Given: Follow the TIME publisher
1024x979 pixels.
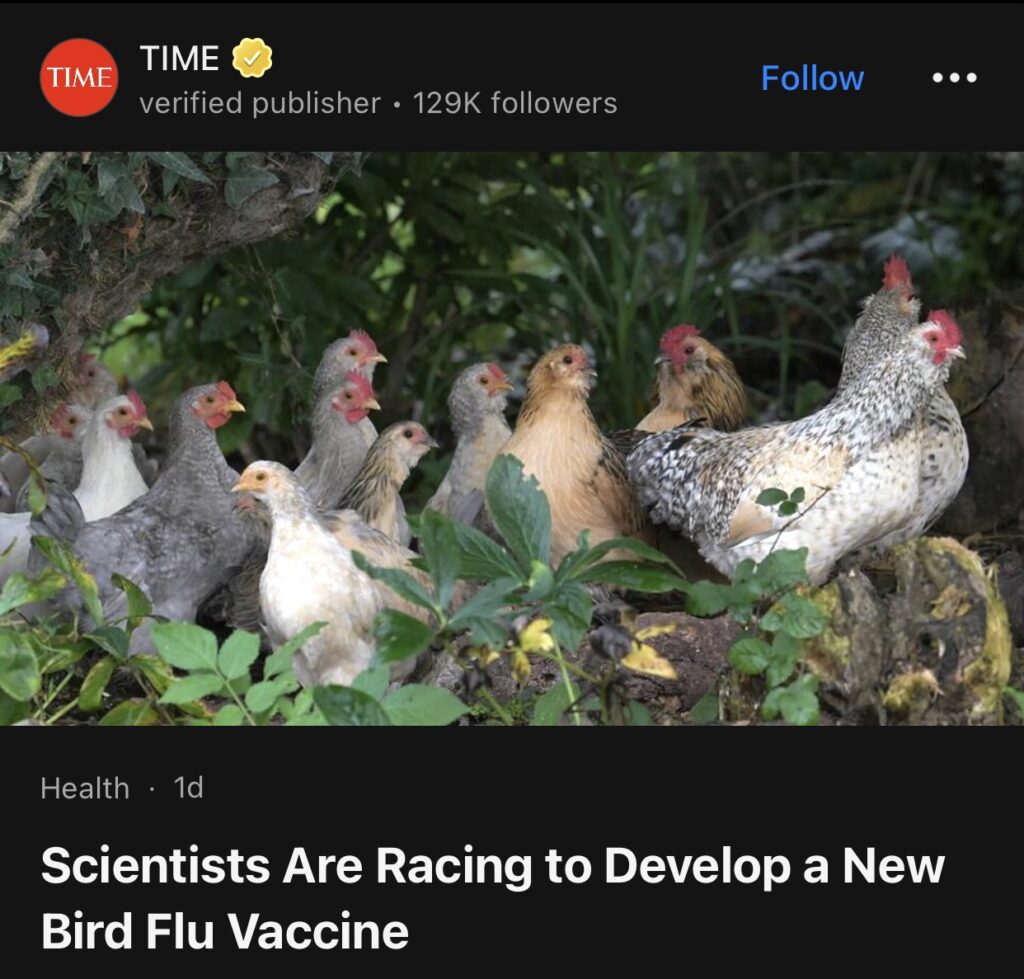Looking at the screenshot, I should coord(812,78).
